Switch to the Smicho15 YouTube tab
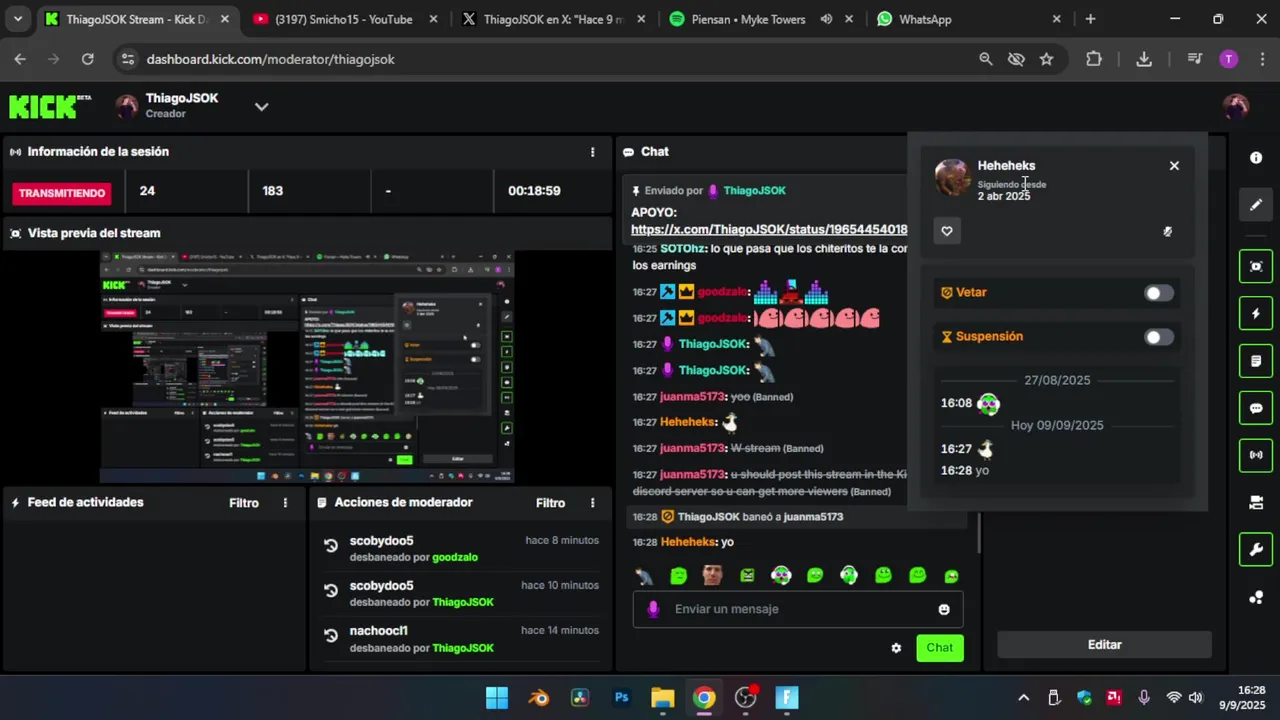The image size is (1280, 720). click(x=342, y=19)
